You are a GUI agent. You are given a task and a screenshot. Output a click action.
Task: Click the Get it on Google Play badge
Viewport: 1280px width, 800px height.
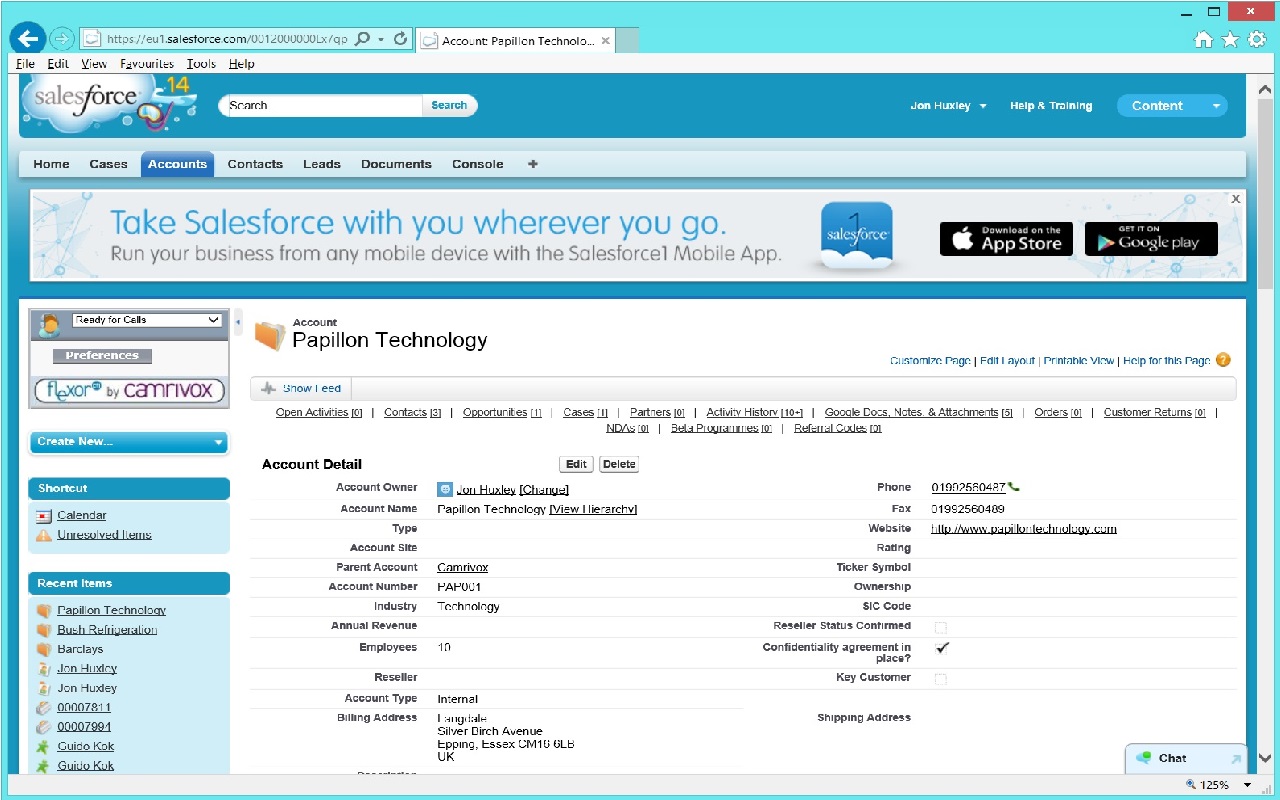(x=1151, y=239)
